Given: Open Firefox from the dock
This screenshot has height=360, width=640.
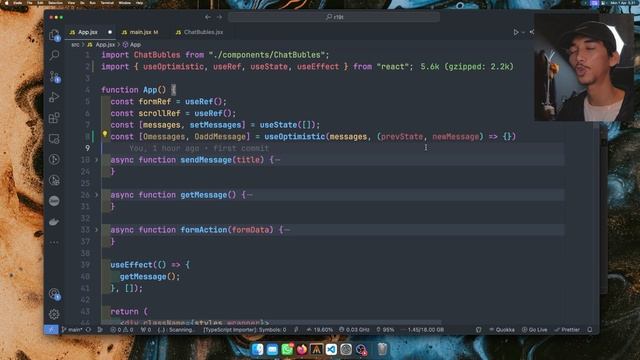Looking at the screenshot, I should [302, 349].
